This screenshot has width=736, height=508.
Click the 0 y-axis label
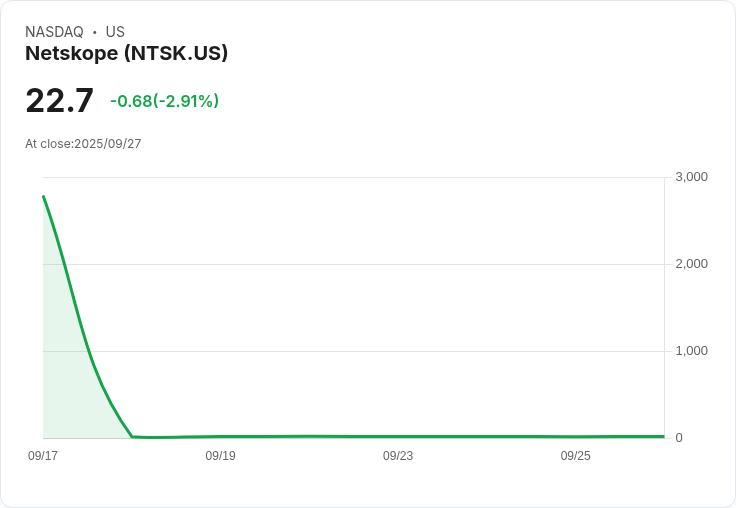point(679,438)
